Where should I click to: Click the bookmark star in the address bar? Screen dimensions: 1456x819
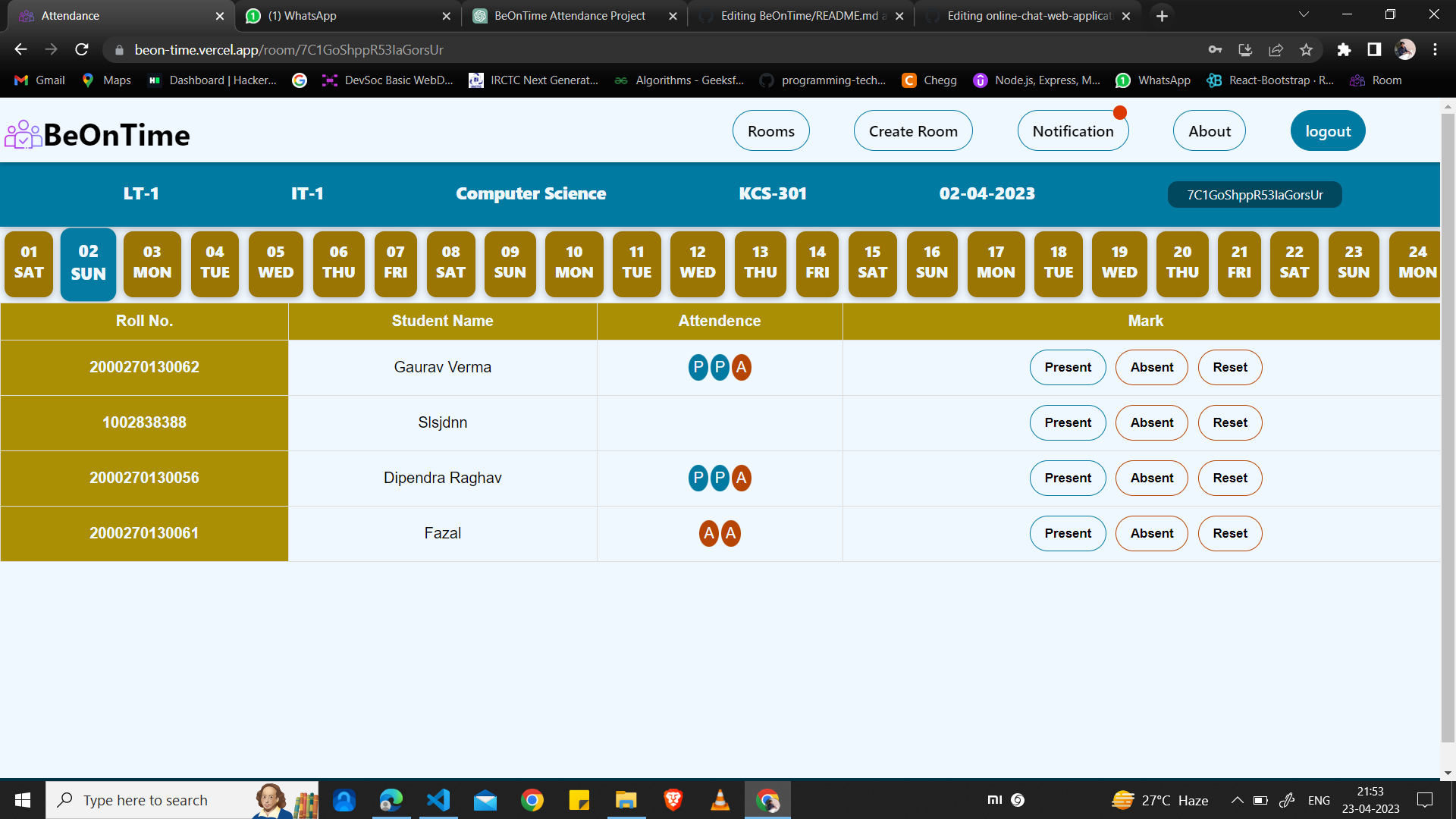click(1306, 50)
